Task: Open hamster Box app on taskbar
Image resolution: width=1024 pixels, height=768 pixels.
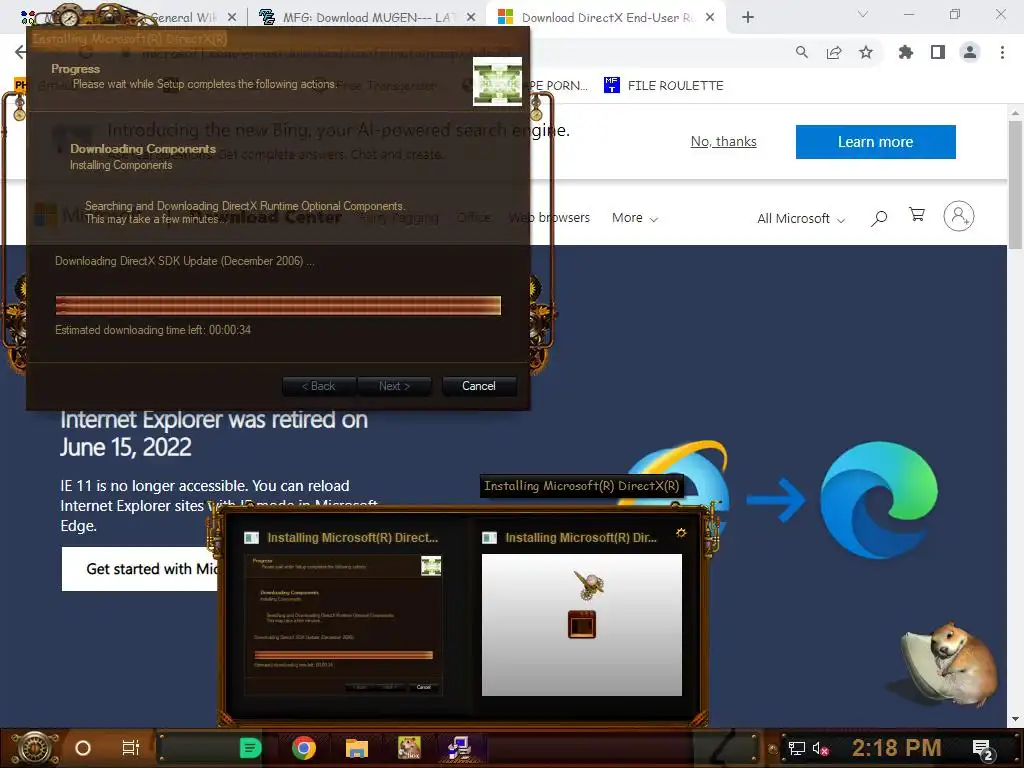Action: (x=409, y=748)
